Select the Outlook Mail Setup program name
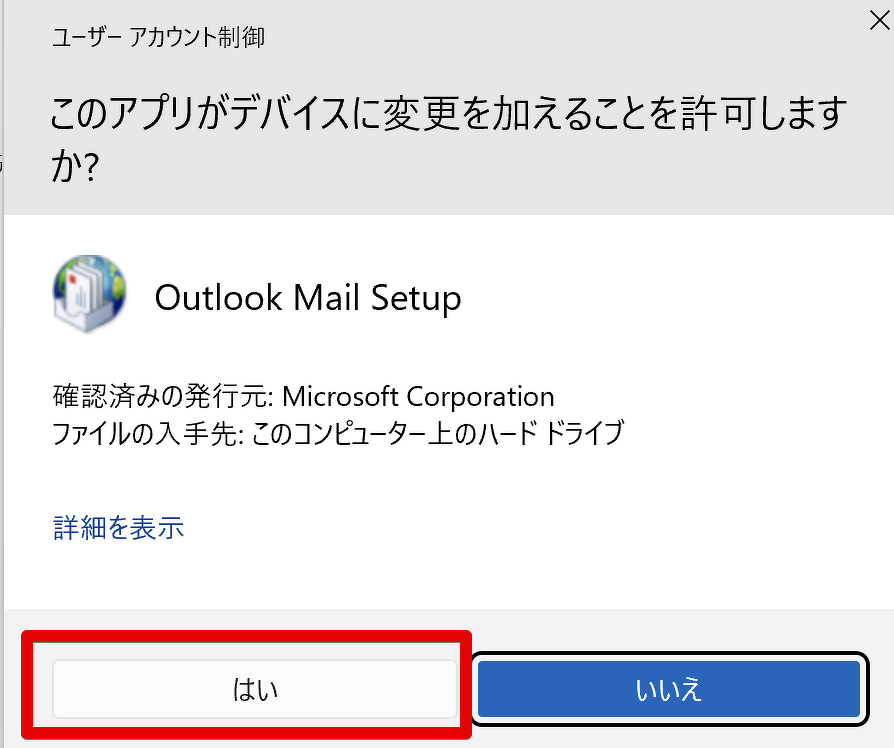Image resolution: width=894 pixels, height=748 pixels. 308,297
